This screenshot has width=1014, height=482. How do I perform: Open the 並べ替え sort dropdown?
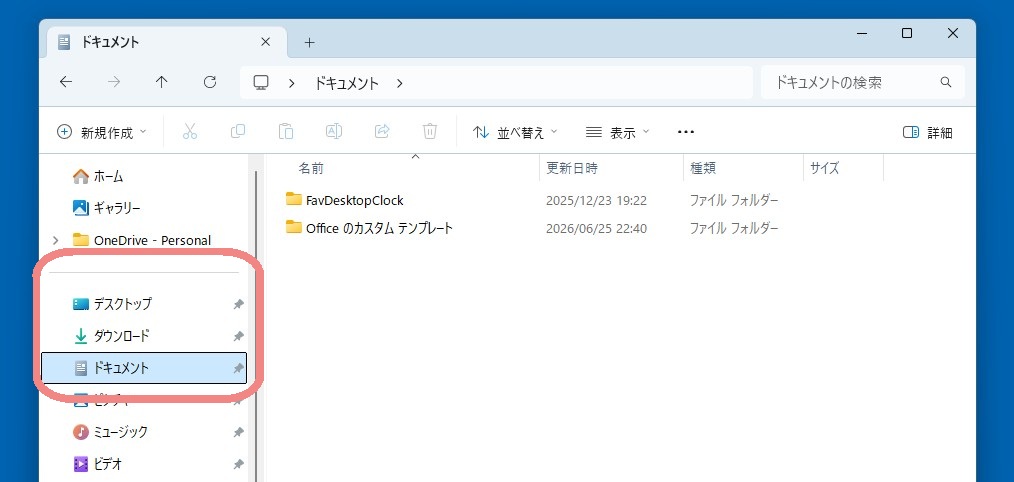pyautogui.click(x=515, y=132)
